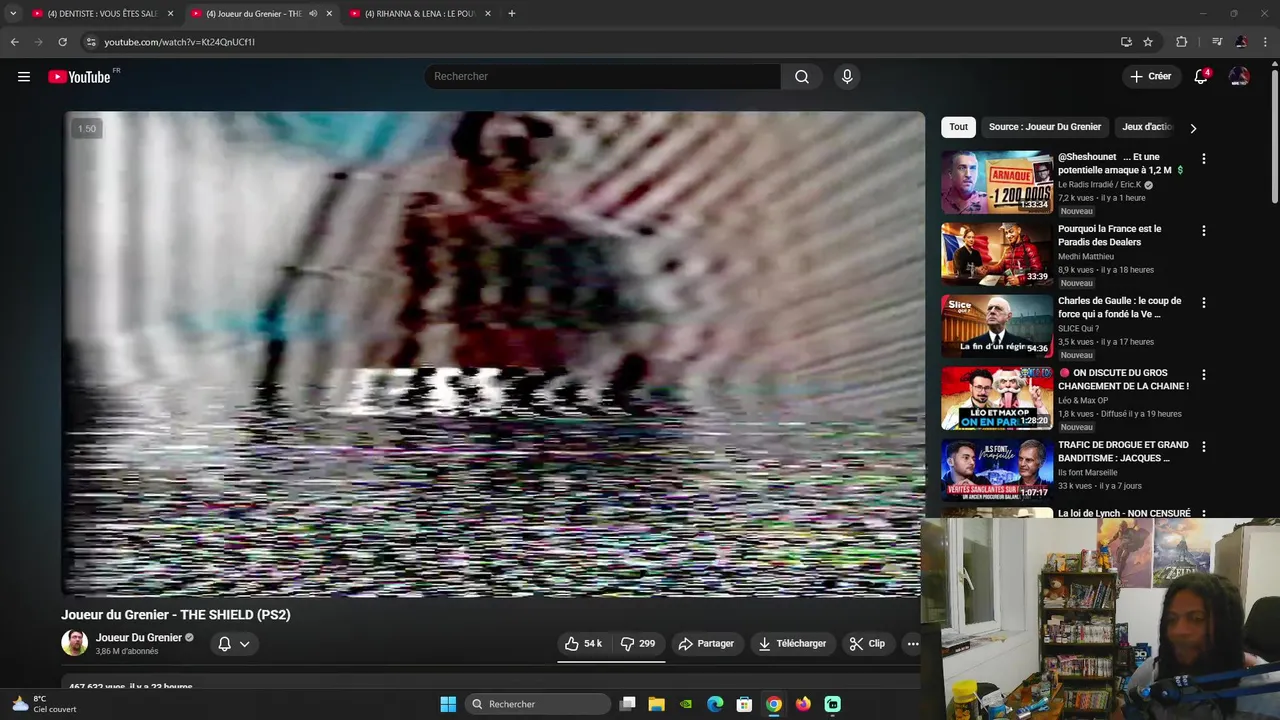
Task: Bookmark this page with star icon
Action: (x=1148, y=42)
